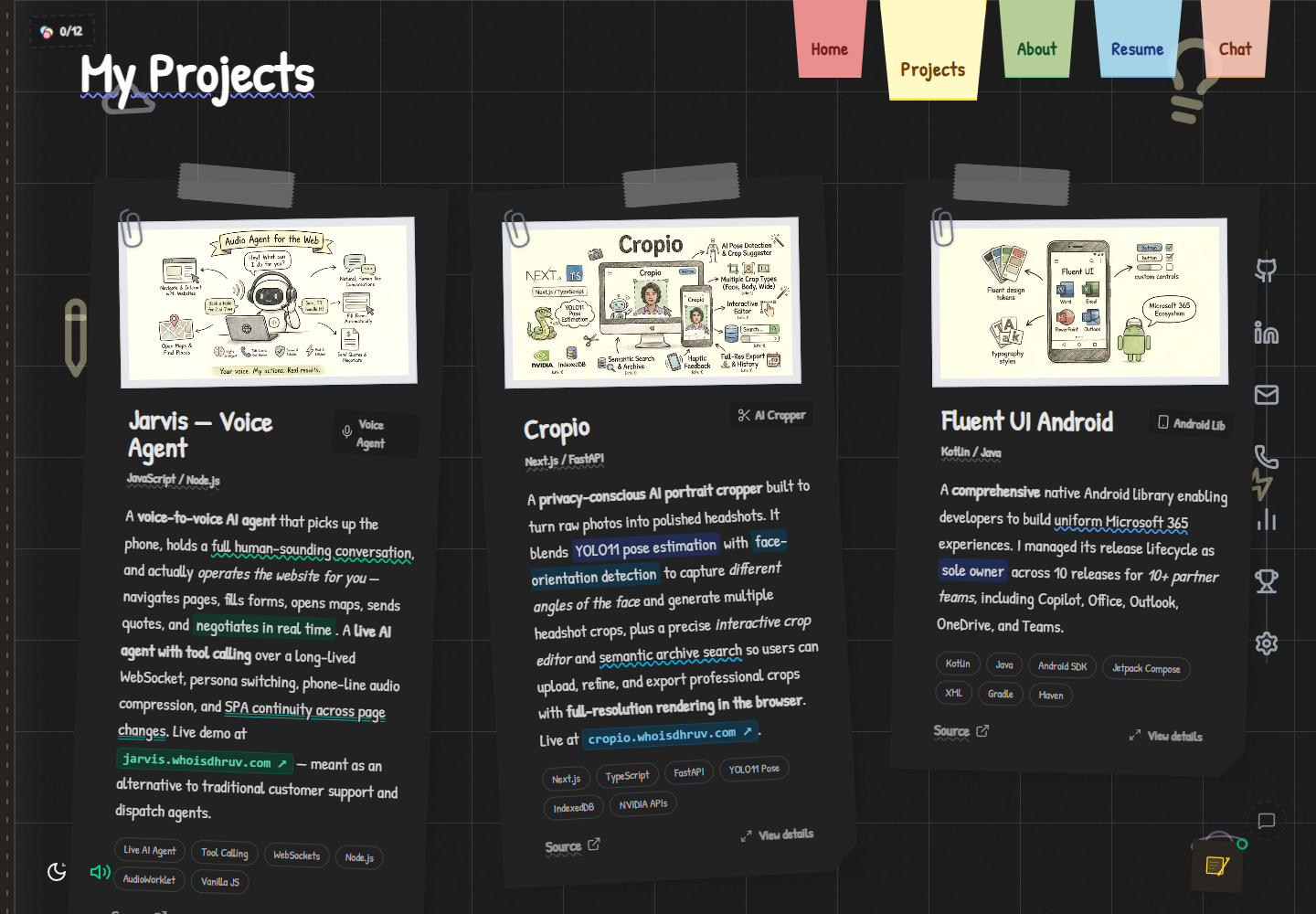Expand View details on Fluent UI Android card
The image size is (1316, 914).
[1166, 736]
